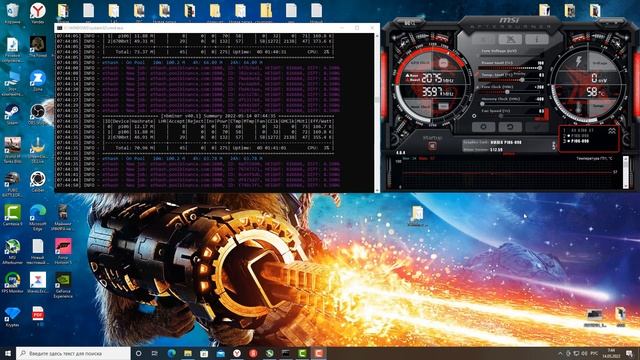Open the Forza Horizon 5 desktop shortcut

[63, 251]
